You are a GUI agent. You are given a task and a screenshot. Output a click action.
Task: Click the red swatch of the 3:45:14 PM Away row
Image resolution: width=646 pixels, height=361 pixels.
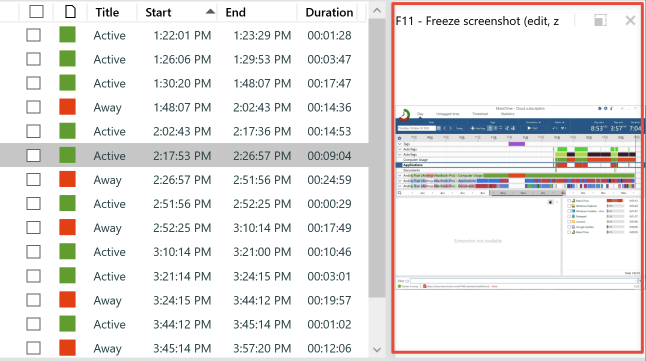point(67,348)
